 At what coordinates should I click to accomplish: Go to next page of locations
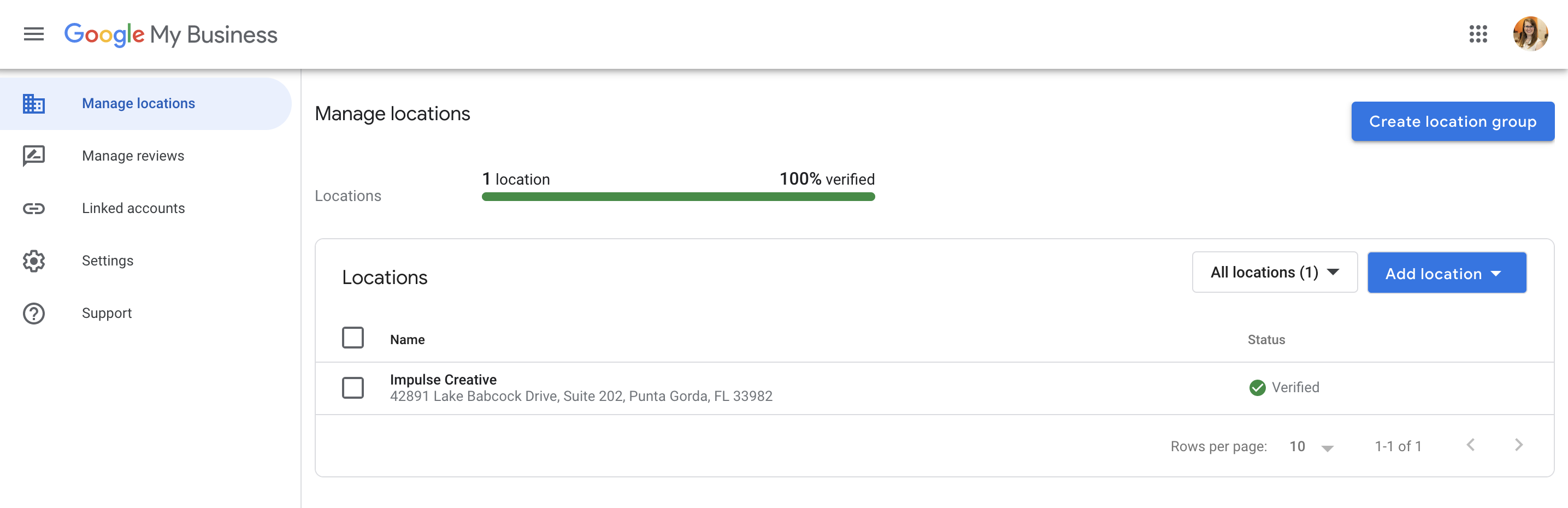point(1518,445)
